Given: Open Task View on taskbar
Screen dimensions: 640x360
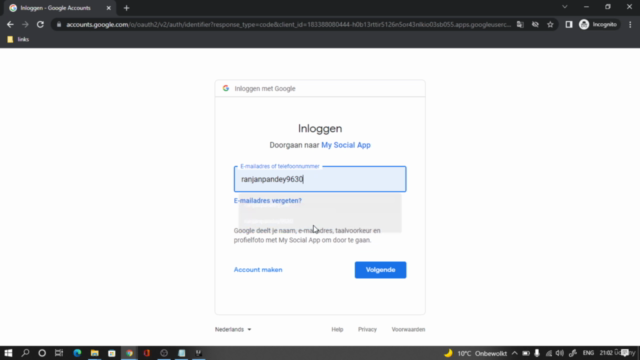Looking at the screenshot, I should coord(59,353).
